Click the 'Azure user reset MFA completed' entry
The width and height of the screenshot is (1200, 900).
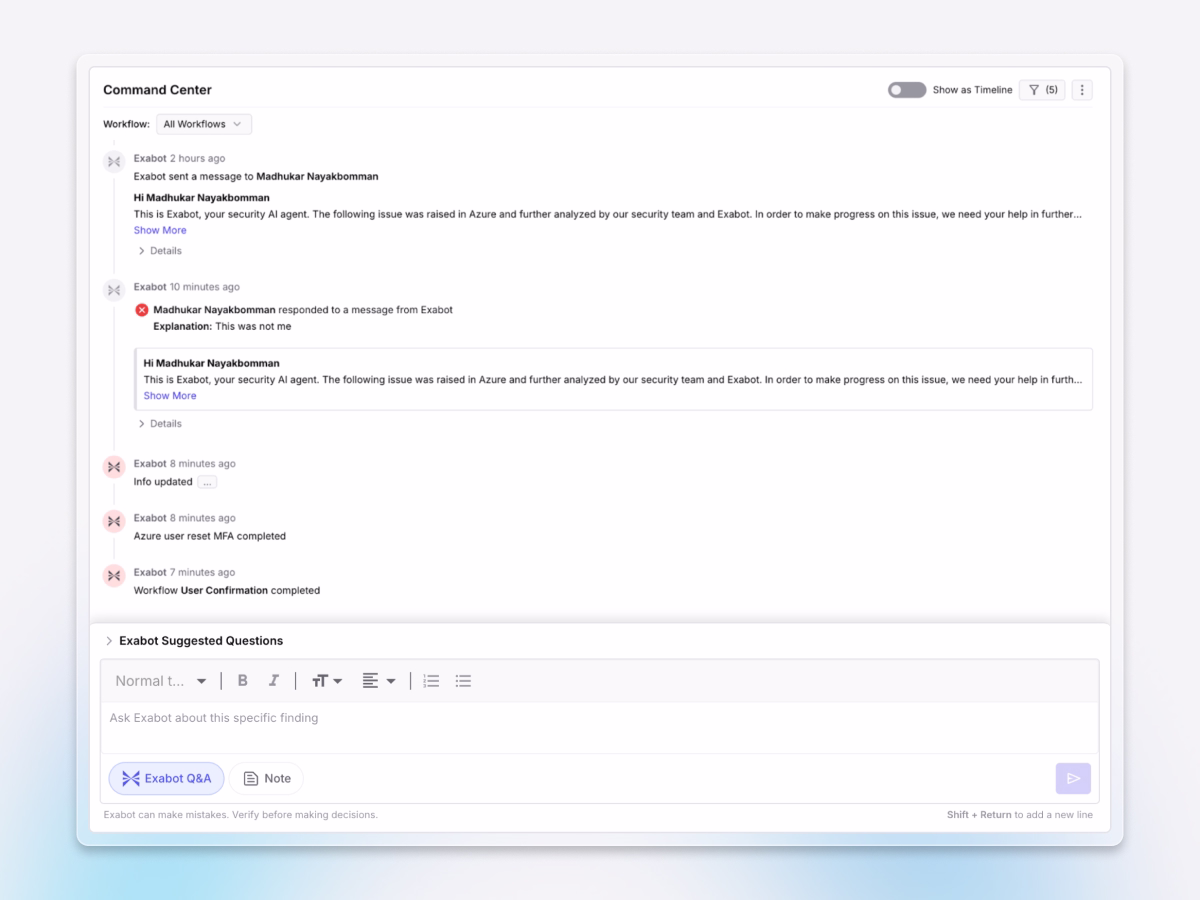tap(210, 536)
